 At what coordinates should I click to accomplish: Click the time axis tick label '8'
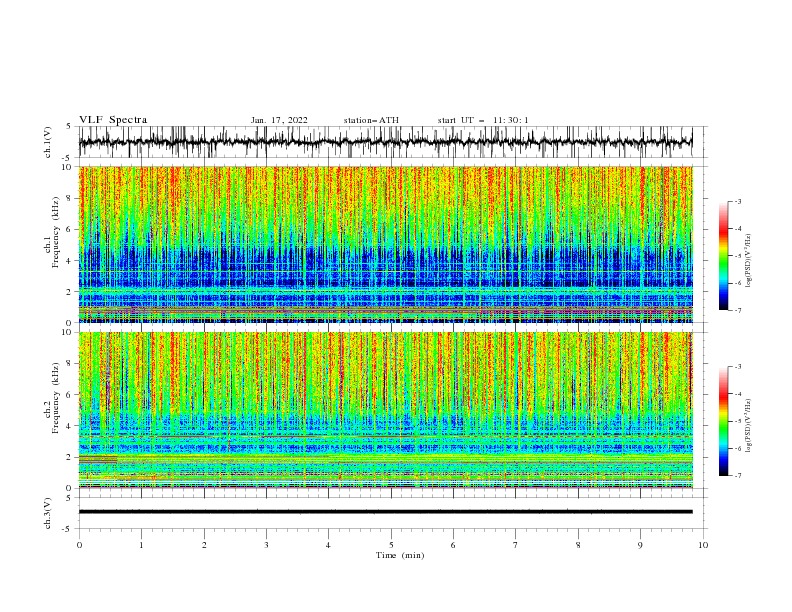(578, 545)
